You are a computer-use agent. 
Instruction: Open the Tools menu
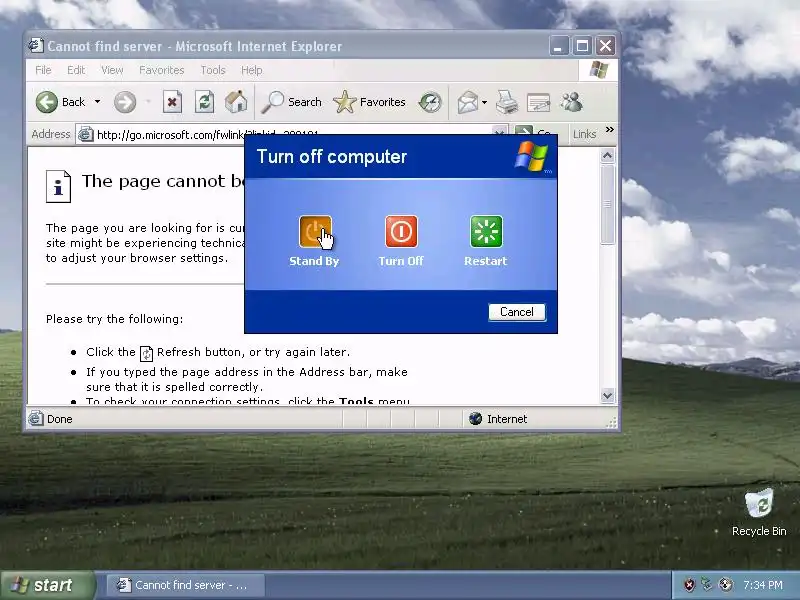(x=213, y=70)
